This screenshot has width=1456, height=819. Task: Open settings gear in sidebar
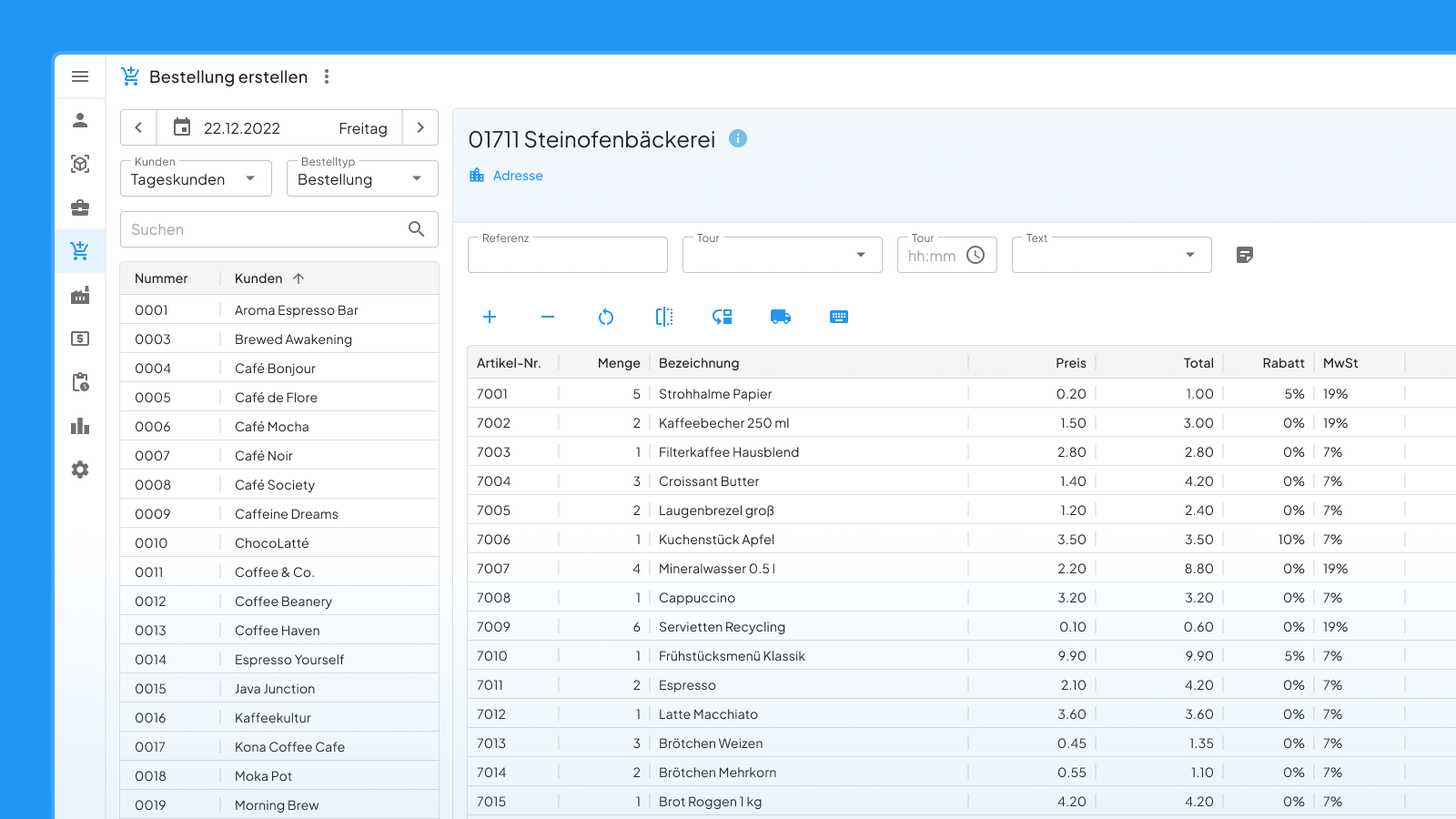[x=80, y=470]
